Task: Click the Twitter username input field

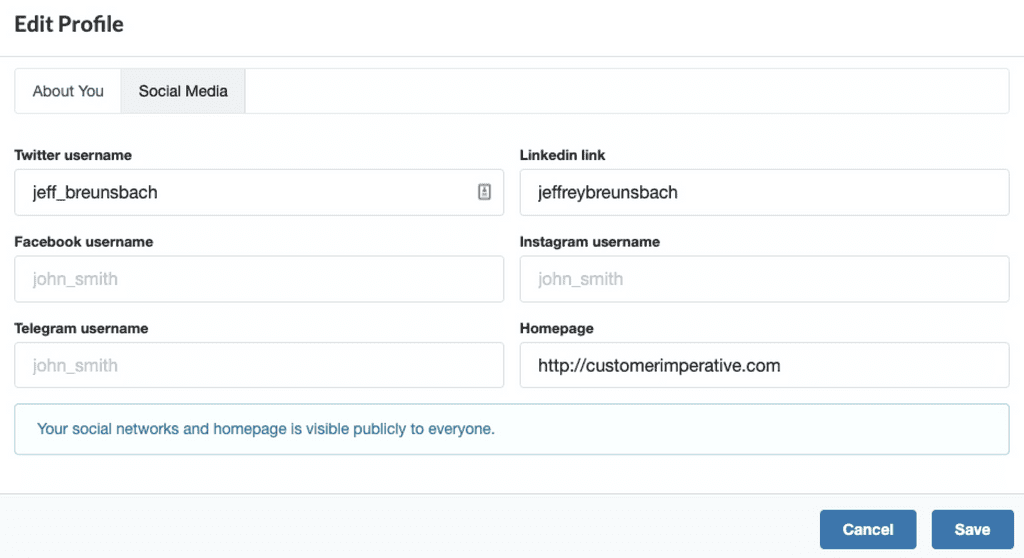Action: coord(259,192)
